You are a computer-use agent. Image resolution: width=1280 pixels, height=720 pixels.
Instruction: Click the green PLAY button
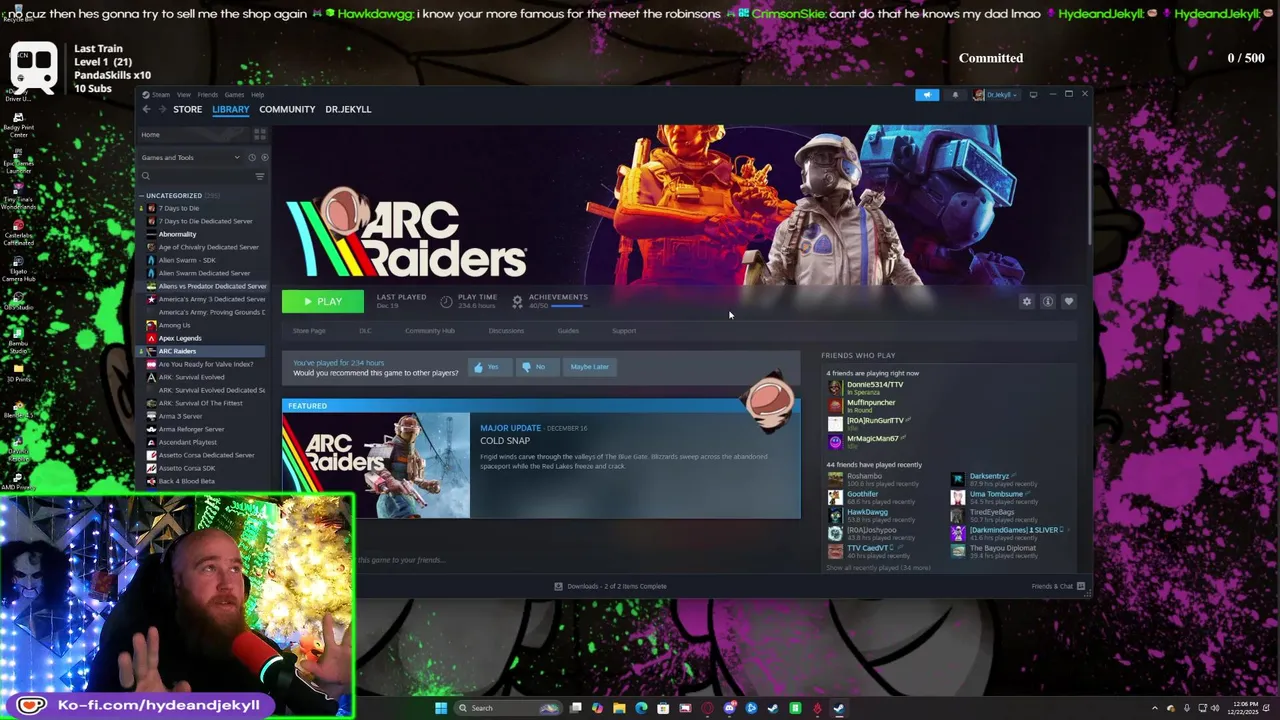(323, 301)
